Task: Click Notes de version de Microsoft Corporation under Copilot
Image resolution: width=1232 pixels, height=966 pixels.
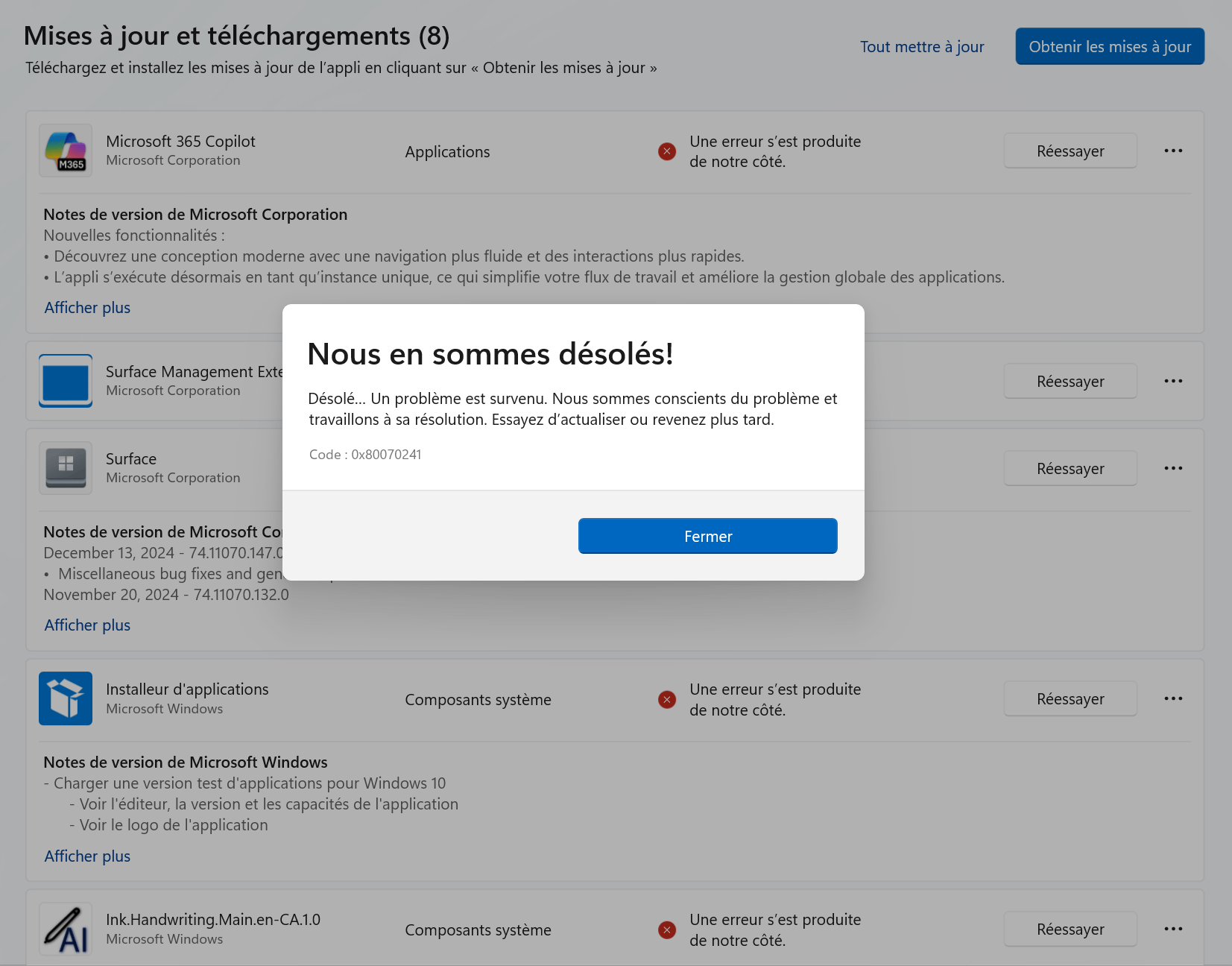Action: tap(195, 215)
